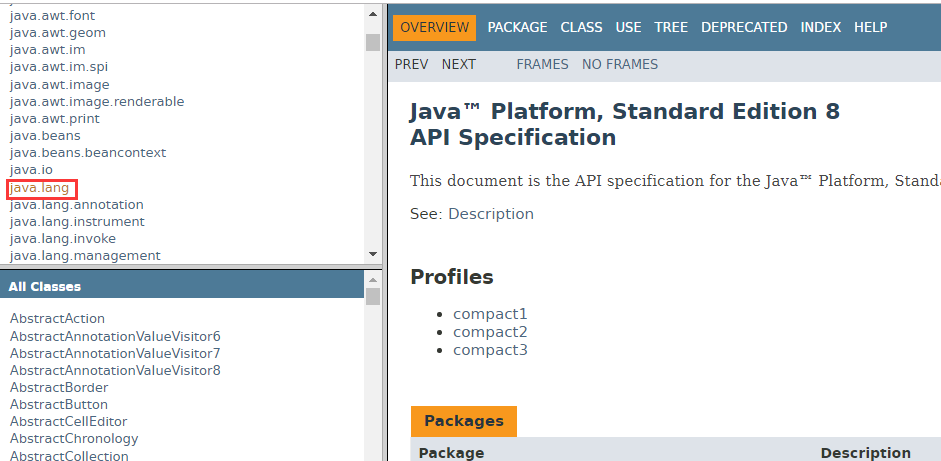Go to the TREE navigation link
Screen dimensions: 941x461
click(671, 28)
